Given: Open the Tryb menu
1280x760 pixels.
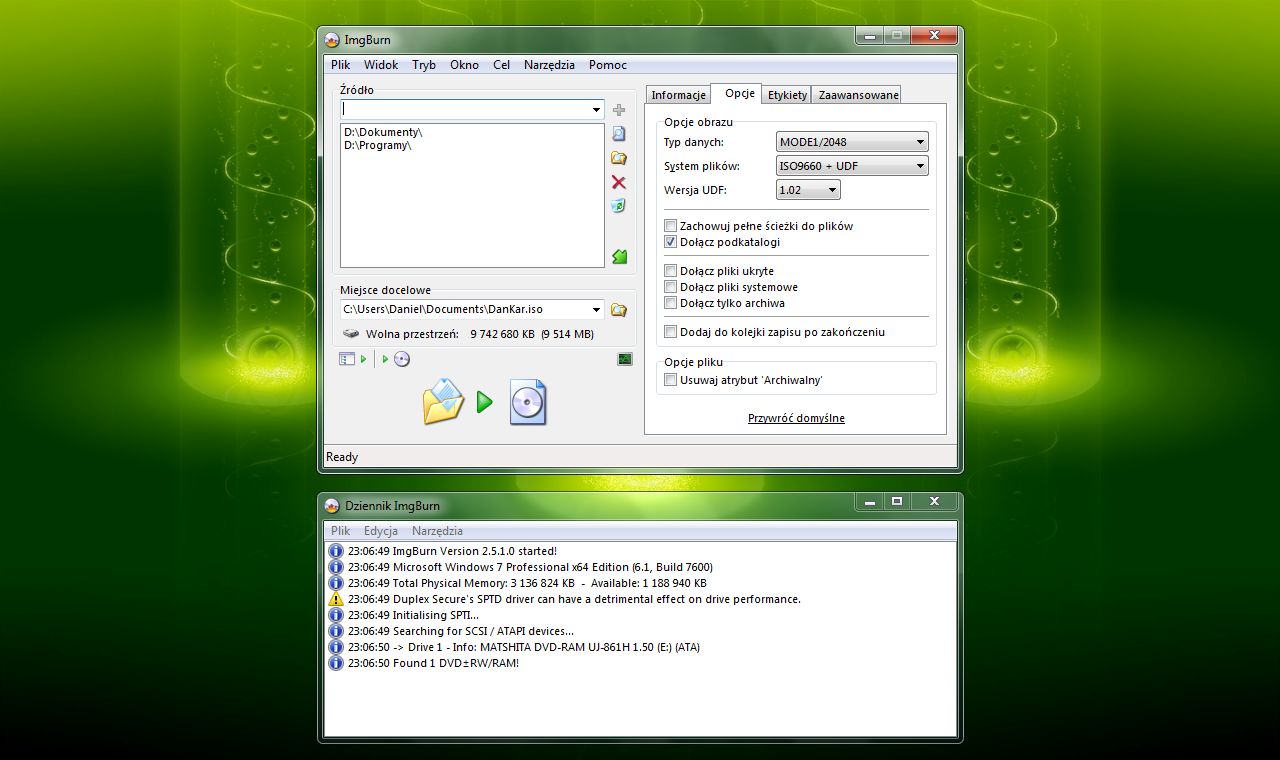Looking at the screenshot, I should tap(424, 65).
